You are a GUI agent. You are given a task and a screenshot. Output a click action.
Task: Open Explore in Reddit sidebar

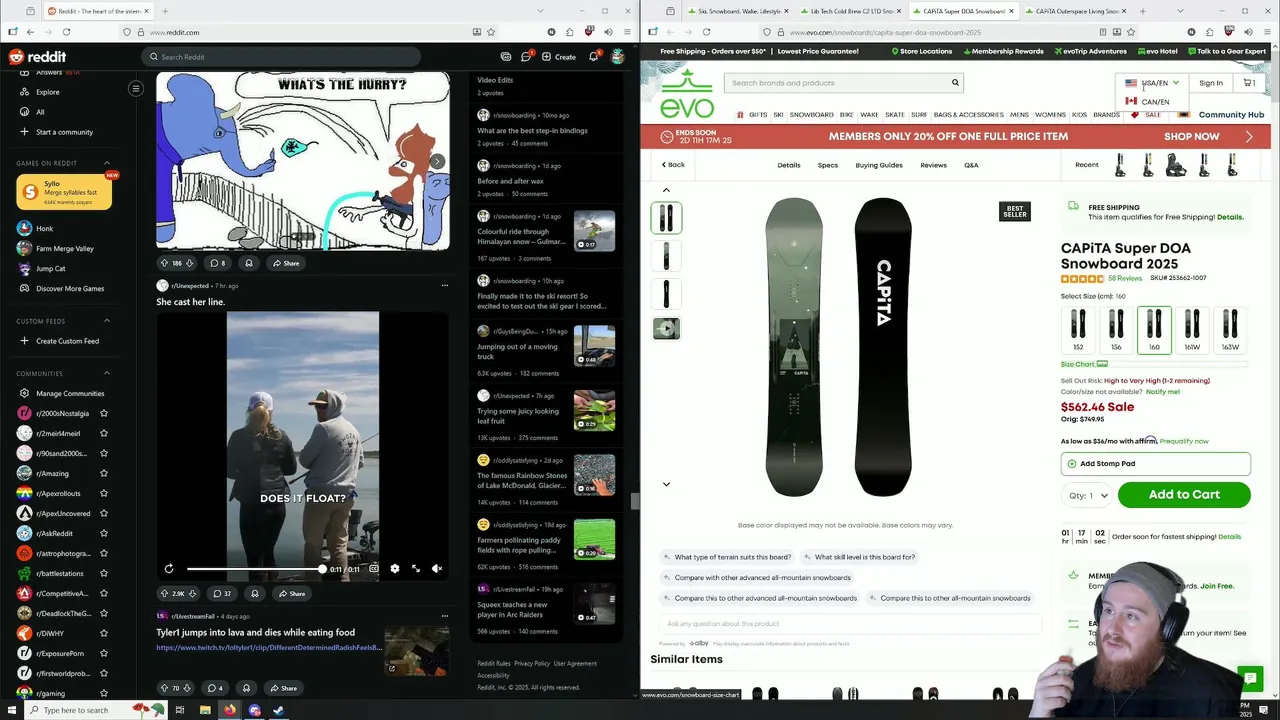47,92
